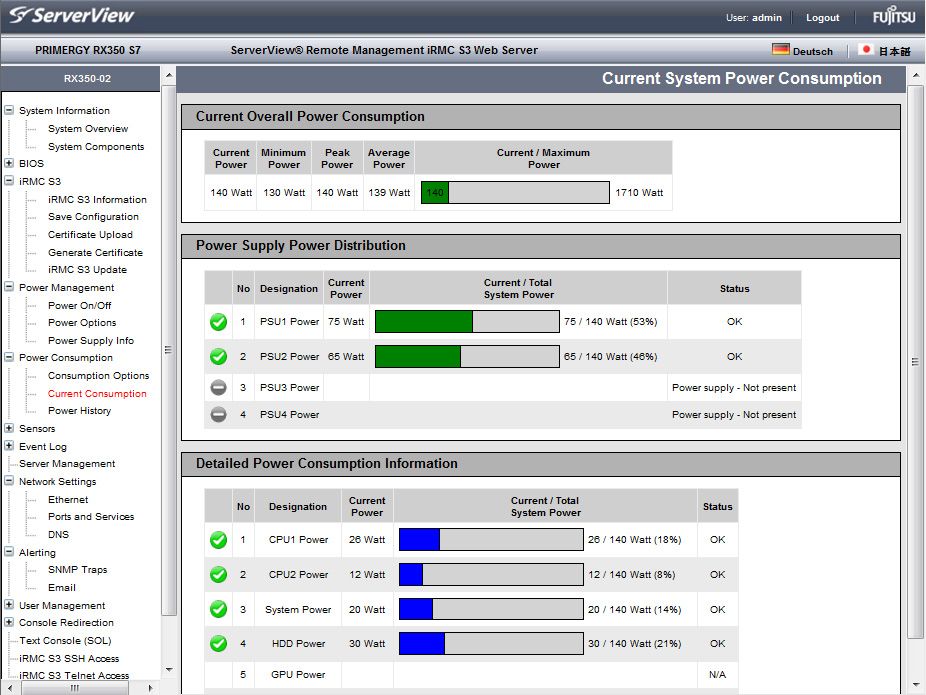The width and height of the screenshot is (926, 695).
Task: Expand the User Management tree node
Action: (x=9, y=605)
